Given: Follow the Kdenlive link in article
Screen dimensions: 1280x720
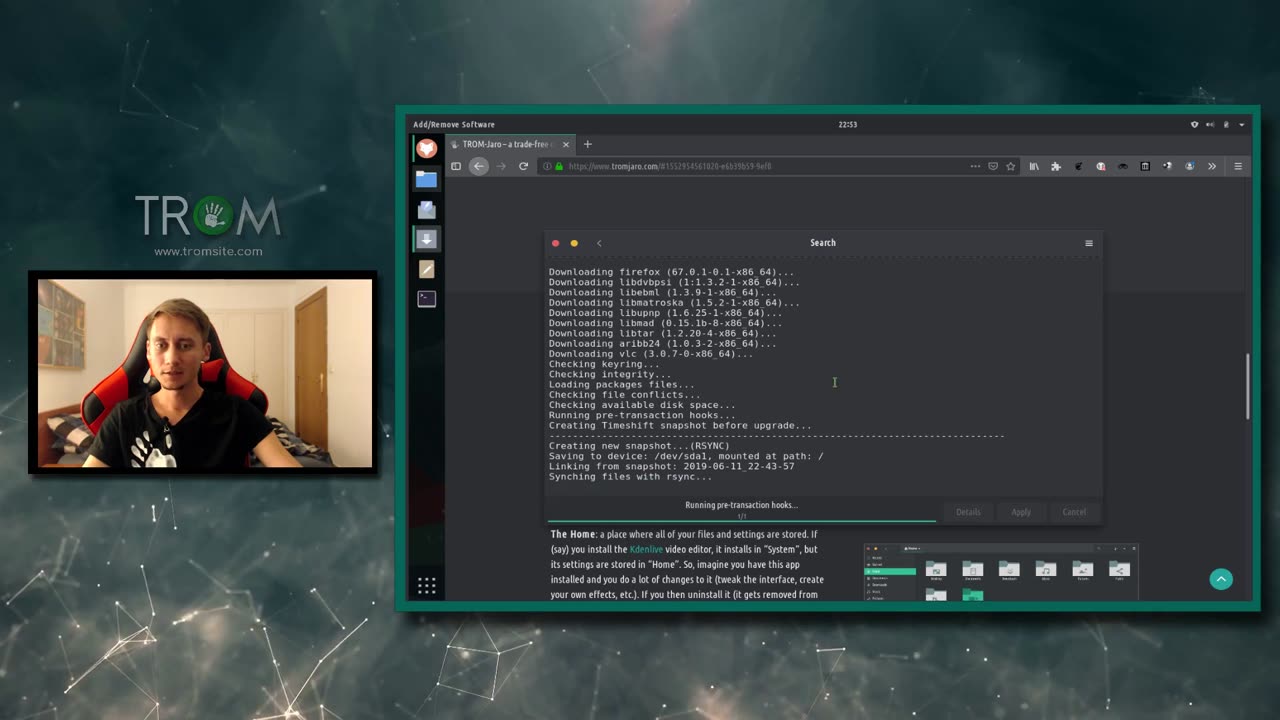Looking at the screenshot, I should point(646,550).
